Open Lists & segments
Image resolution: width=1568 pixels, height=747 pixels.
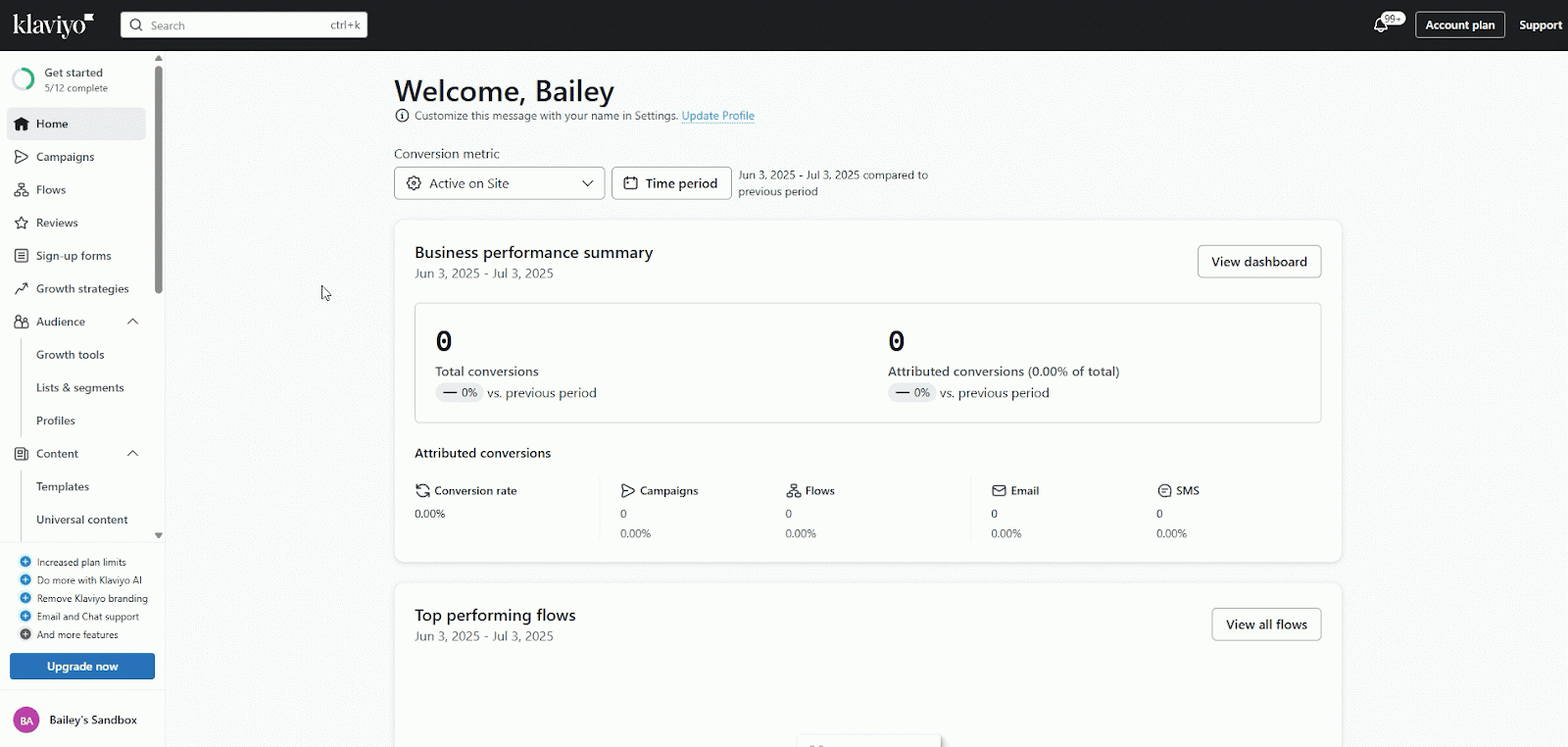(x=79, y=388)
